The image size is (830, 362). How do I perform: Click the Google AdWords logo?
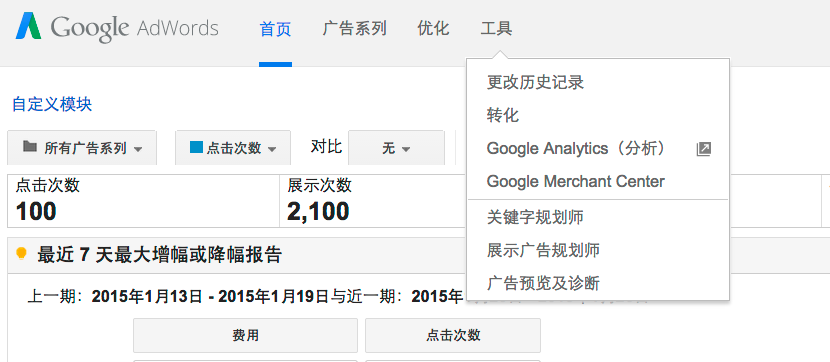point(117,27)
